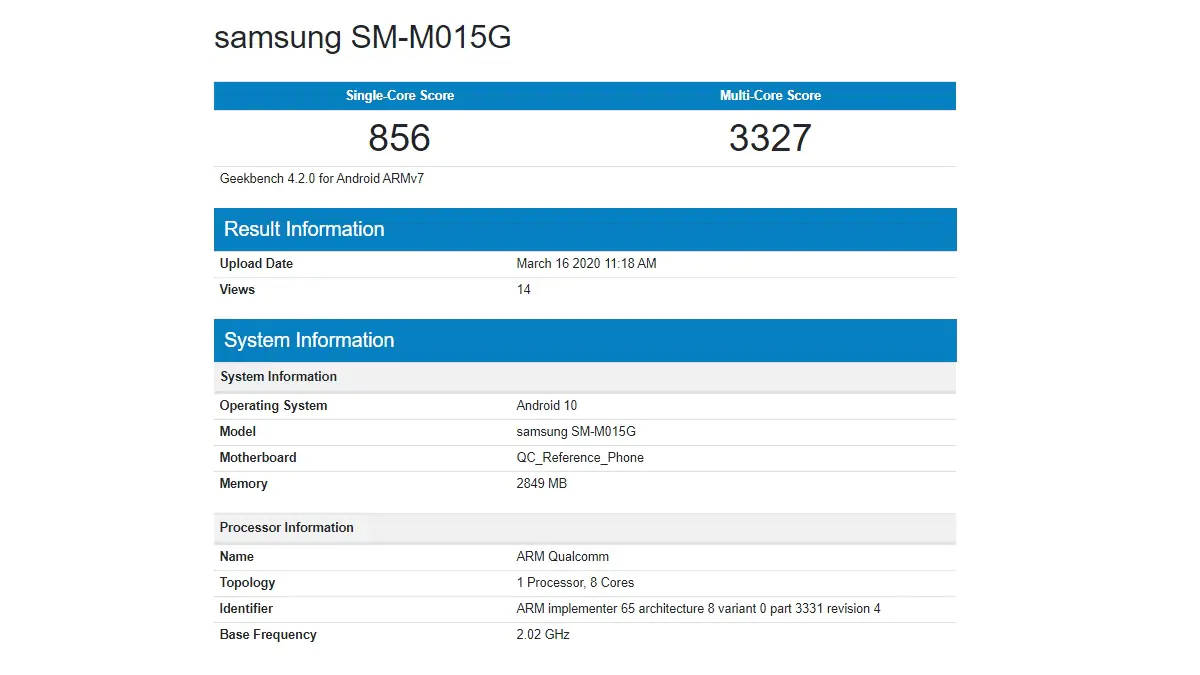Image resolution: width=1200 pixels, height=675 pixels.
Task: Select the Android 10 value
Action: coord(547,406)
